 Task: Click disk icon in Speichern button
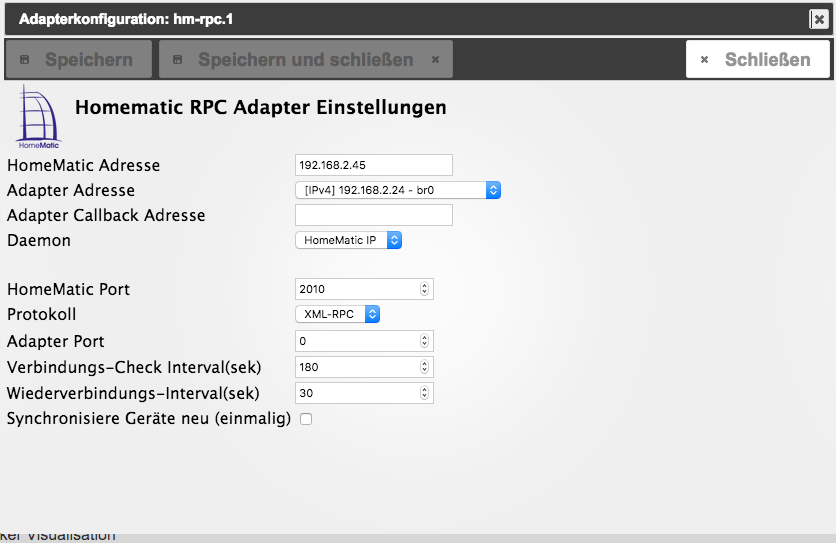(x=25, y=60)
